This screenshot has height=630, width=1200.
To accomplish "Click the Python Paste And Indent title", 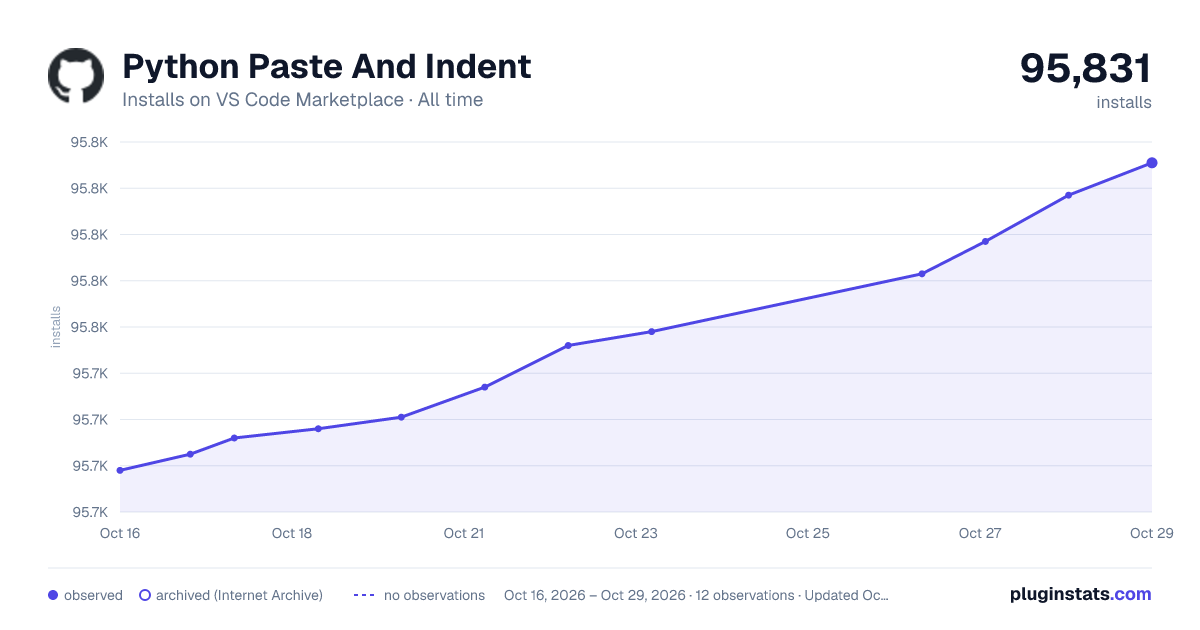I will tap(327, 67).
